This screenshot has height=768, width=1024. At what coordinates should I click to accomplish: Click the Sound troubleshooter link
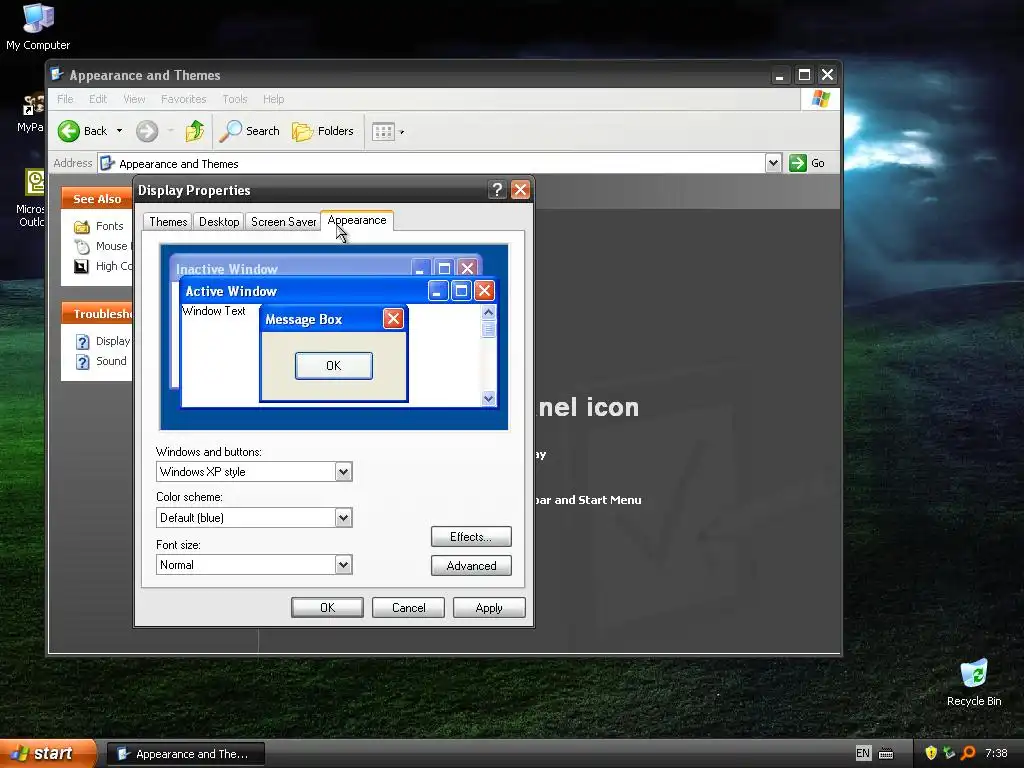(x=111, y=362)
